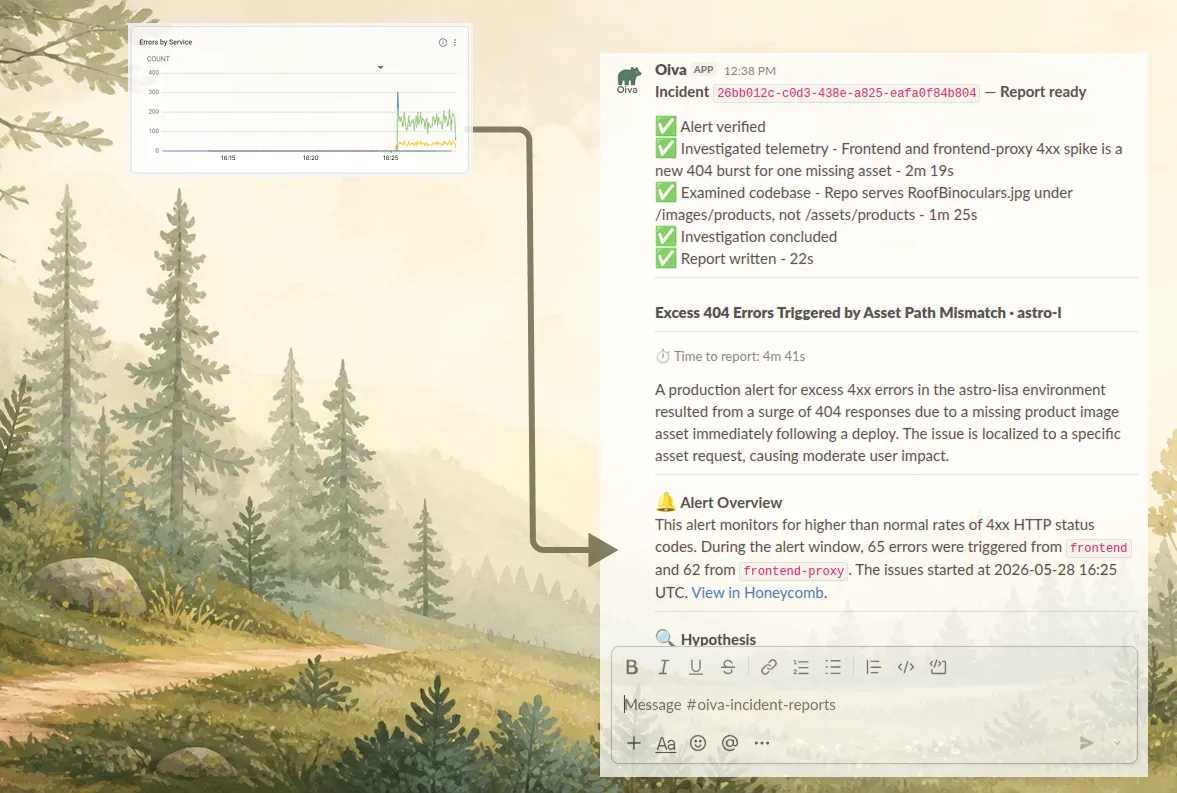Open the chart dropdown arrow under COUNT
The width and height of the screenshot is (1177, 793).
coord(381,68)
